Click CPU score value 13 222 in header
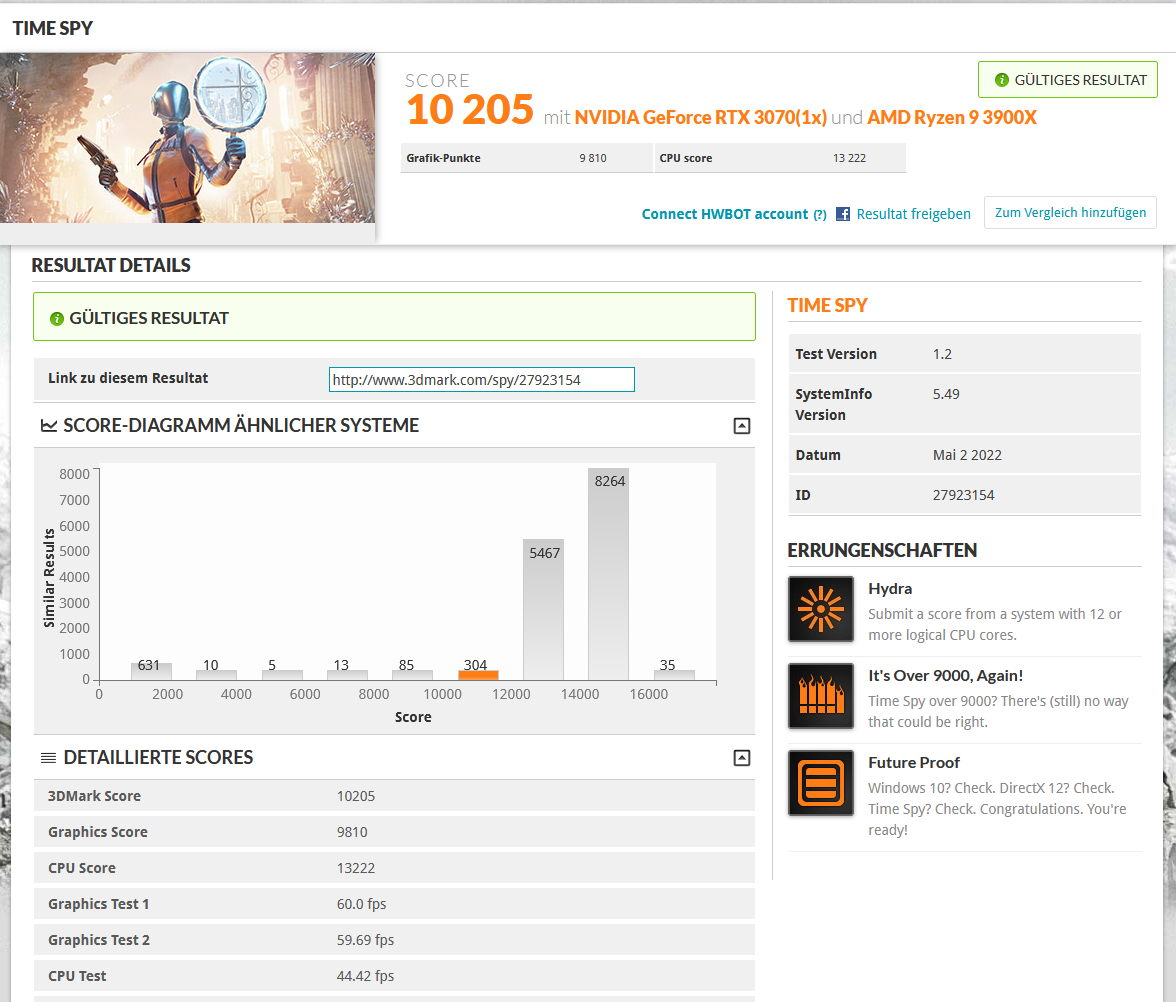Screen dimensions: 1176x1002 [x=849, y=158]
